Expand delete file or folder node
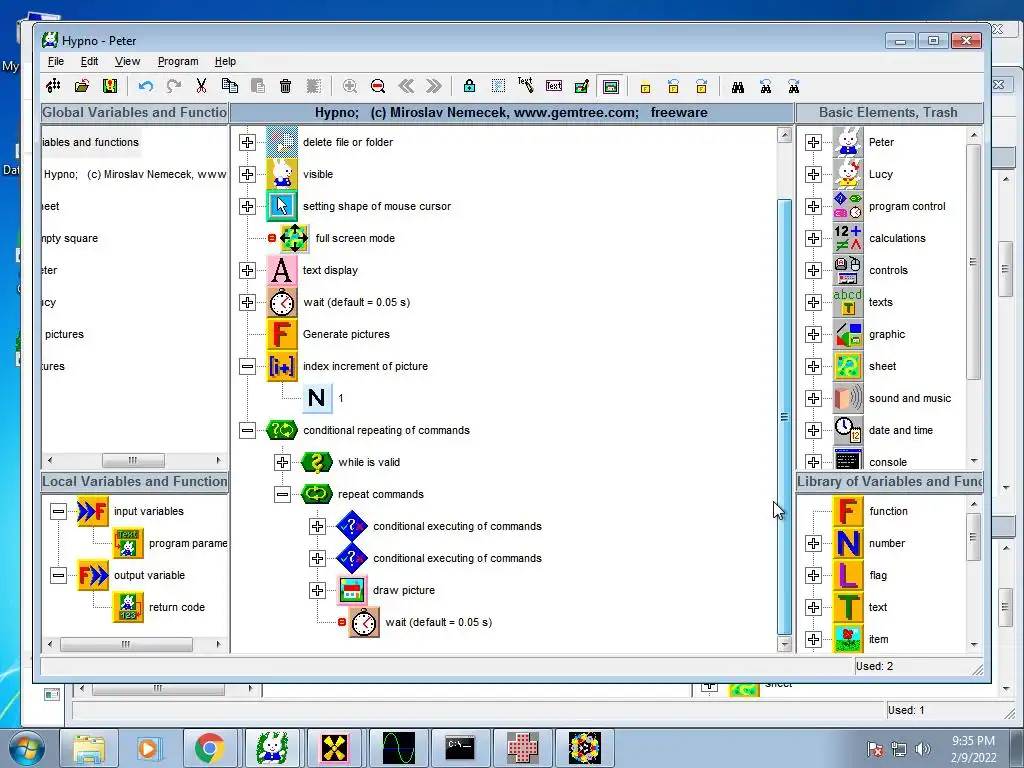Image resolution: width=1024 pixels, height=768 pixels. pyautogui.click(x=247, y=142)
